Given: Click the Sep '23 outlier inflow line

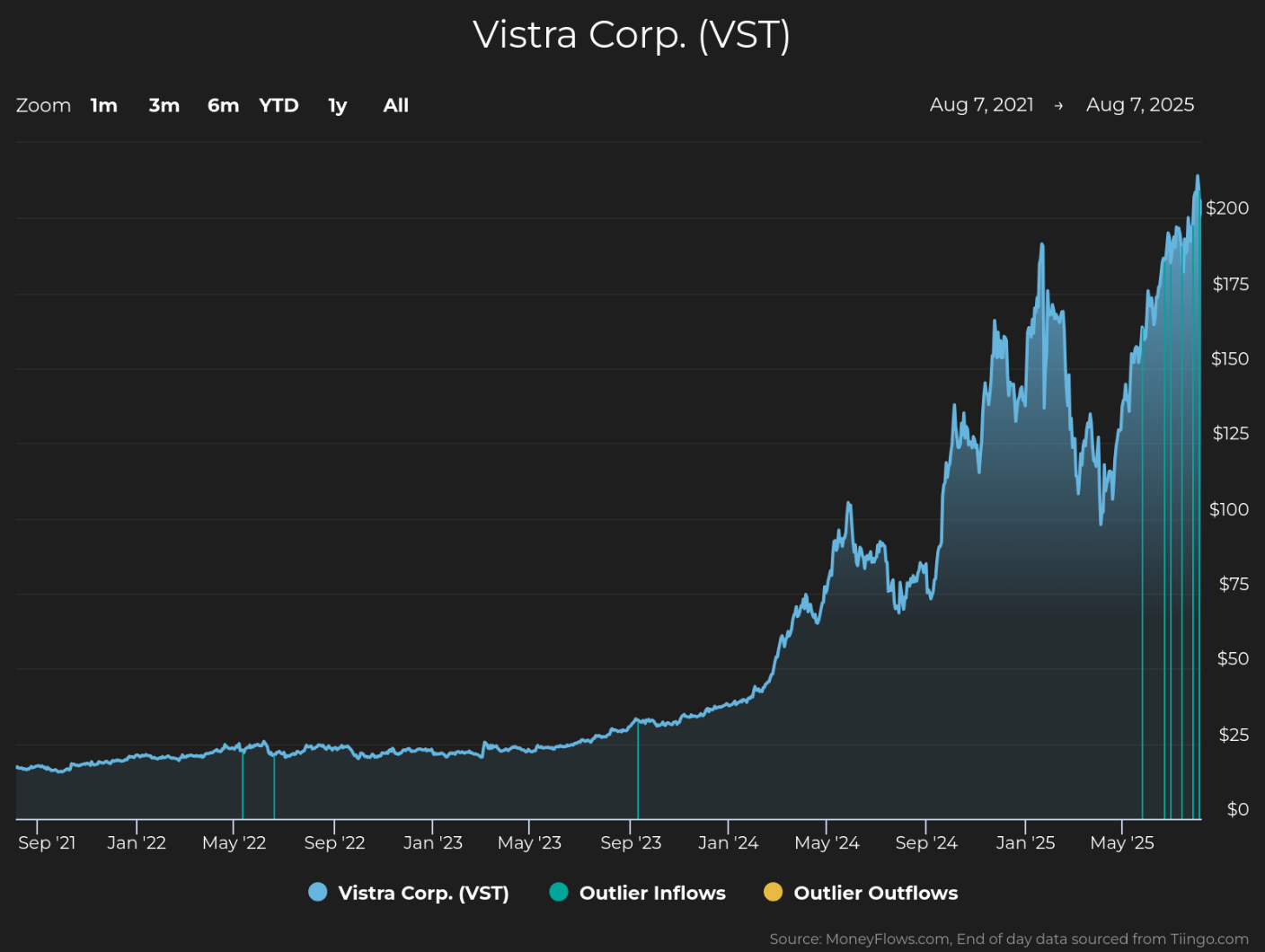Looking at the screenshot, I should [638, 770].
